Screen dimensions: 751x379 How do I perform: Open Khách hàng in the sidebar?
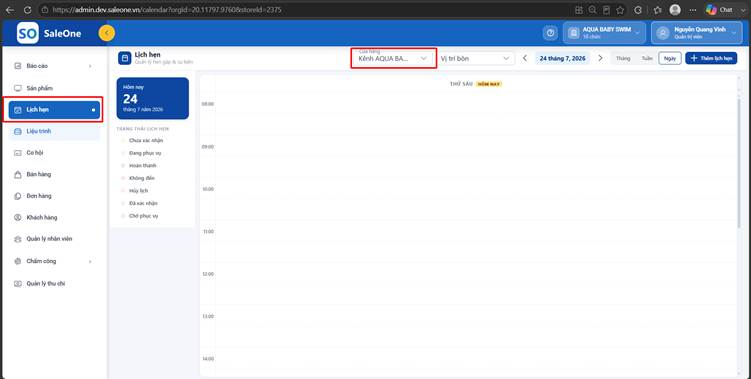54,218
